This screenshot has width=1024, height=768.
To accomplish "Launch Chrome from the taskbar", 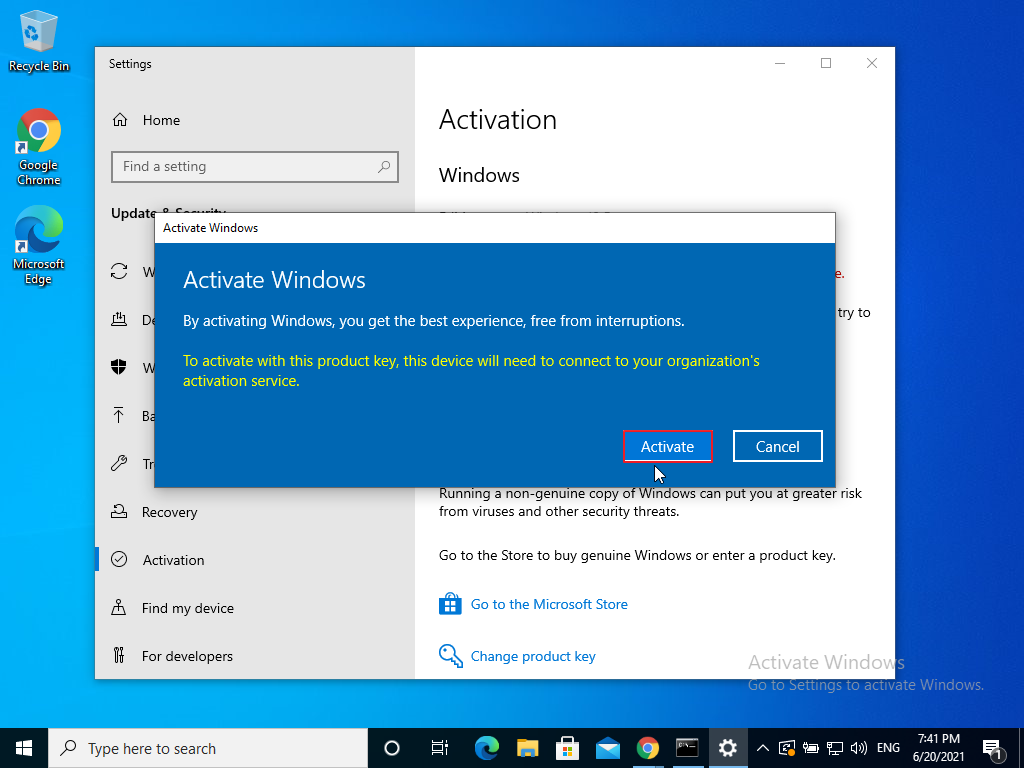I will coord(648,748).
